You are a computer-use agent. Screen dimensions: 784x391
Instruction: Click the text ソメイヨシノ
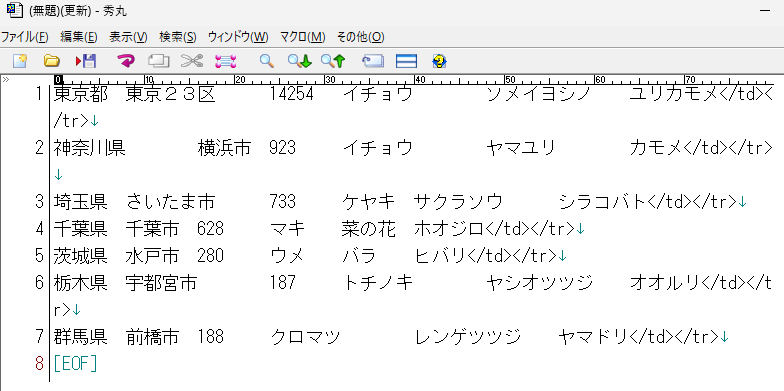539,94
